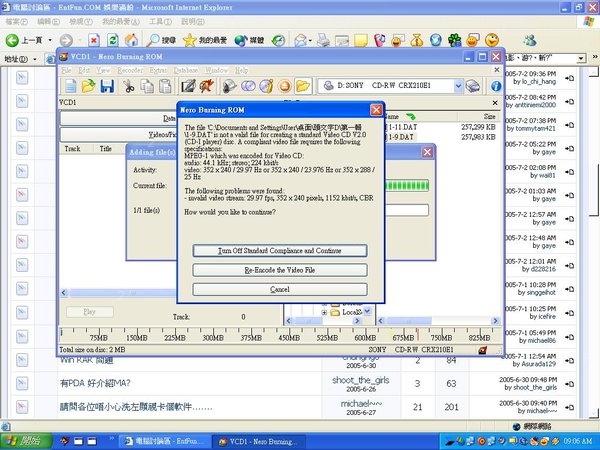Click the Forward arrow in Internet Explorer
The width and height of the screenshot is (600, 450).
point(66,40)
